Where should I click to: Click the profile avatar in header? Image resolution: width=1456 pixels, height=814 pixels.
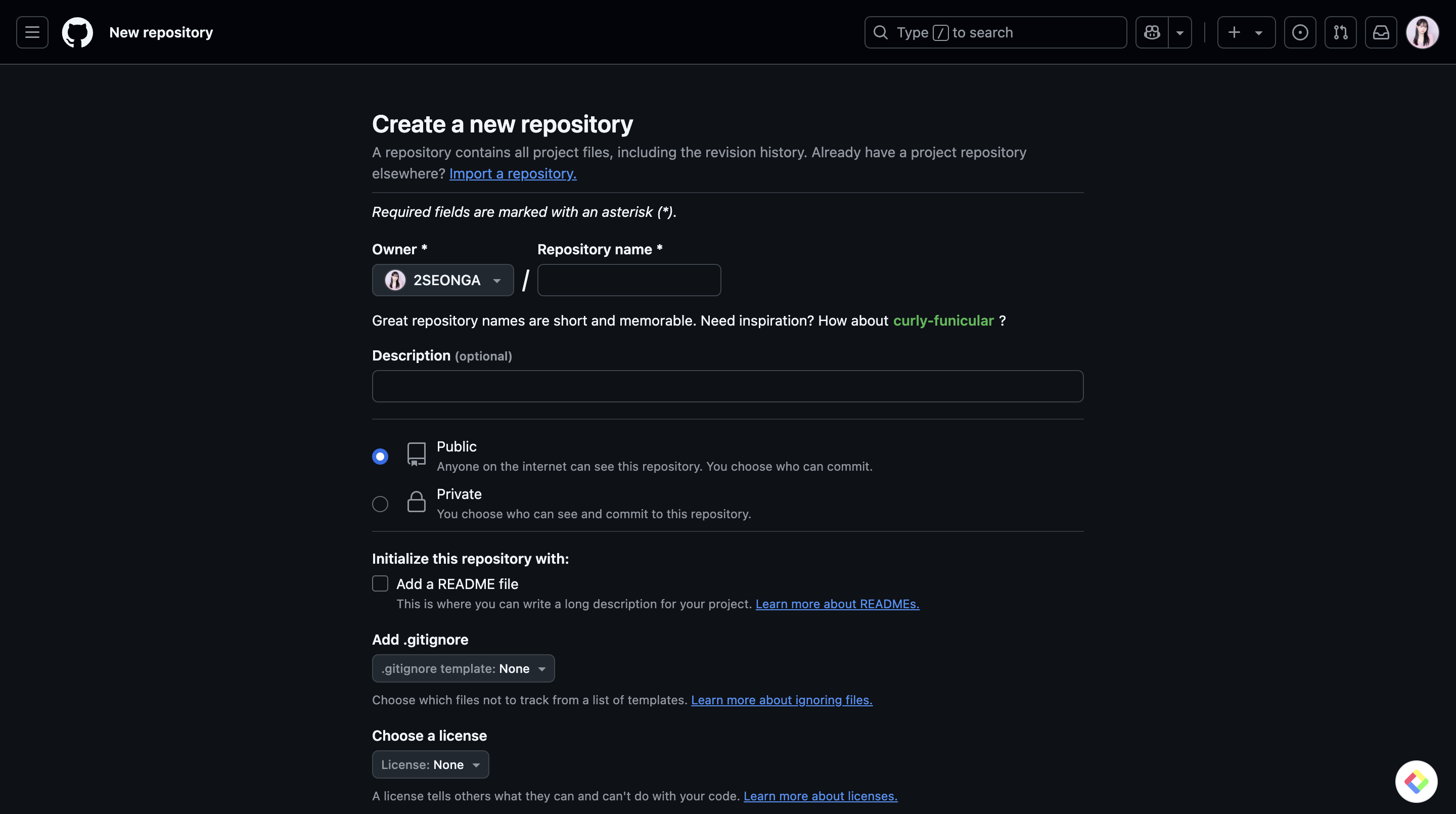click(x=1422, y=32)
